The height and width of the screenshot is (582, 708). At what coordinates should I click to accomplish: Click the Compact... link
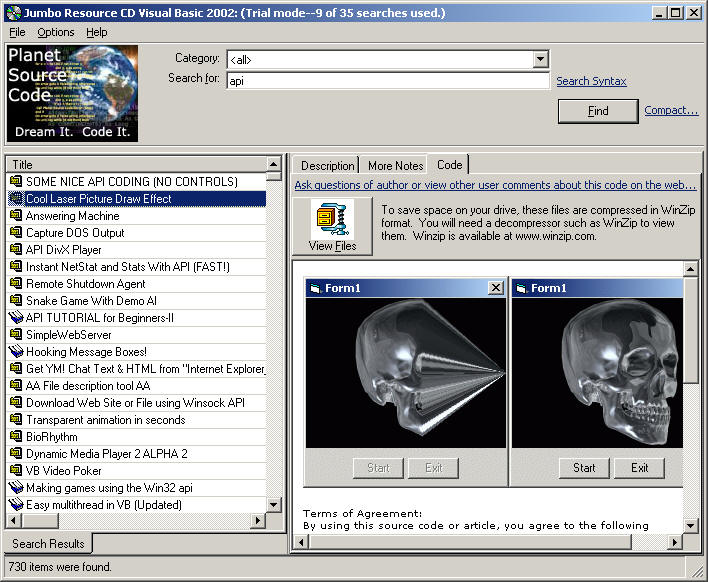click(x=671, y=110)
